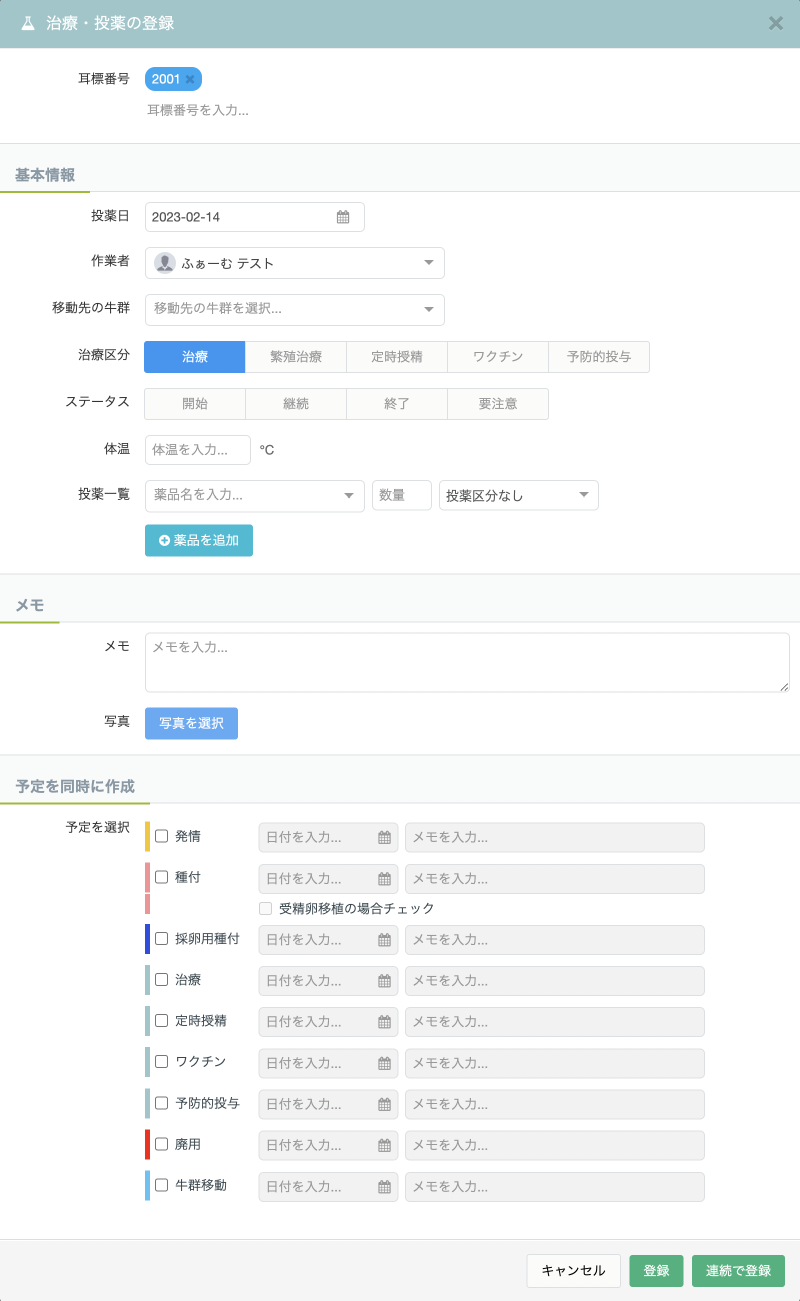This screenshot has height=1301, width=800.
Task: Tick the 採卵用種付 checkbox
Action: [x=161, y=938]
